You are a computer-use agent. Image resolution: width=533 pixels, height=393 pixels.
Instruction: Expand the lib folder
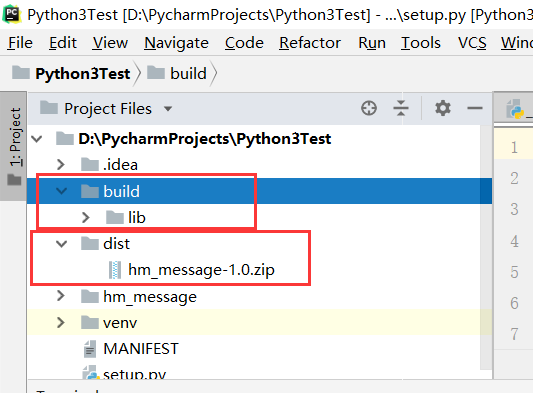pos(86,218)
